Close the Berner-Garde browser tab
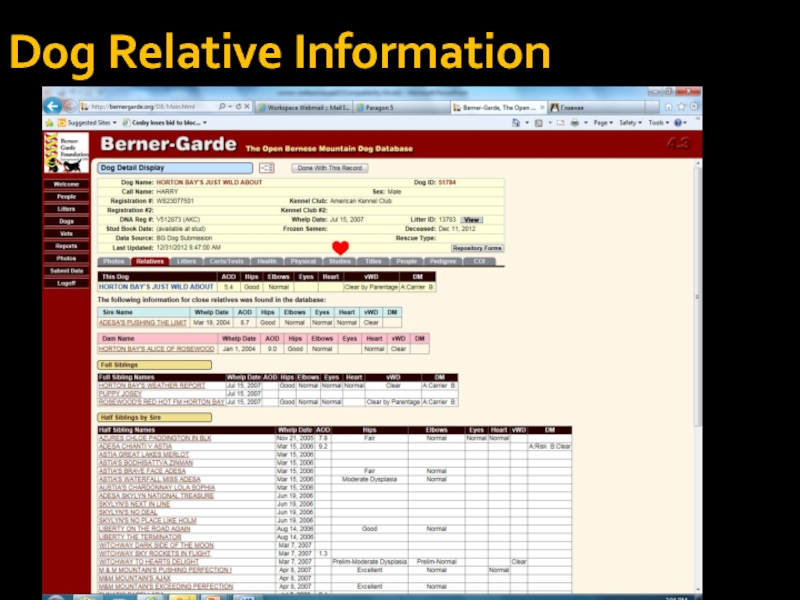The image size is (800, 600). pos(542,108)
